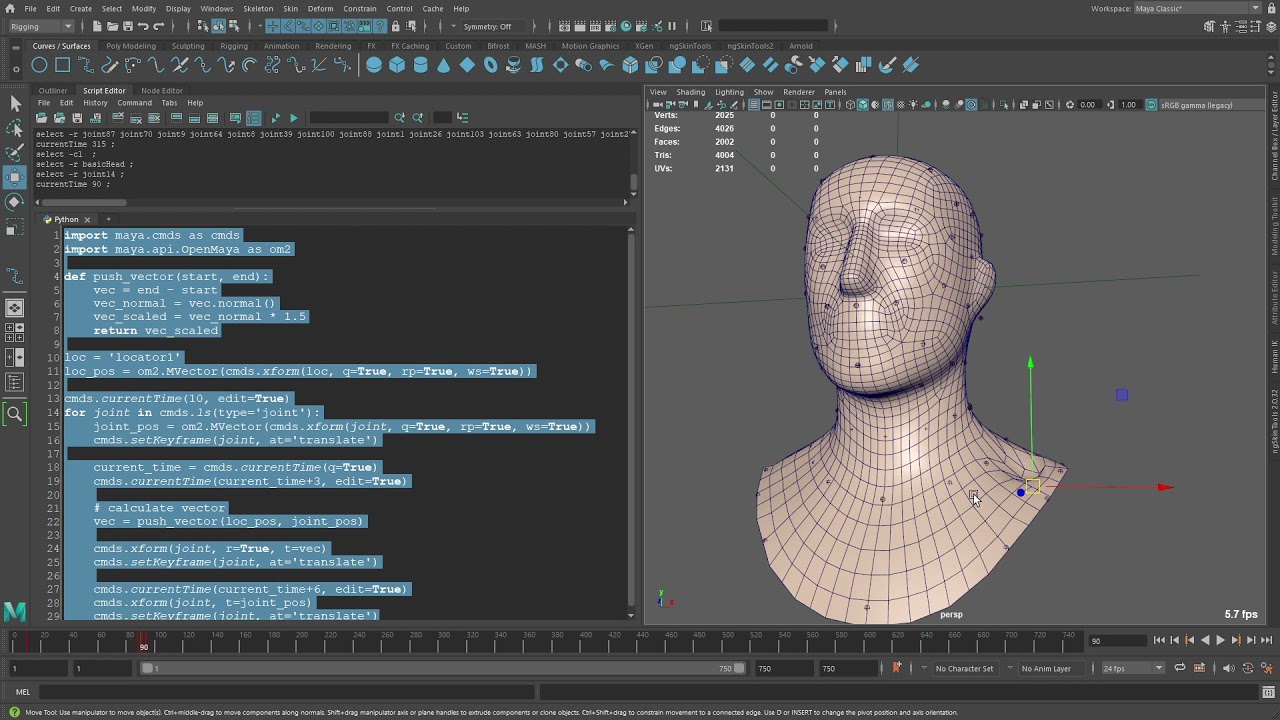Click the current frame marker on timeline

(143, 641)
